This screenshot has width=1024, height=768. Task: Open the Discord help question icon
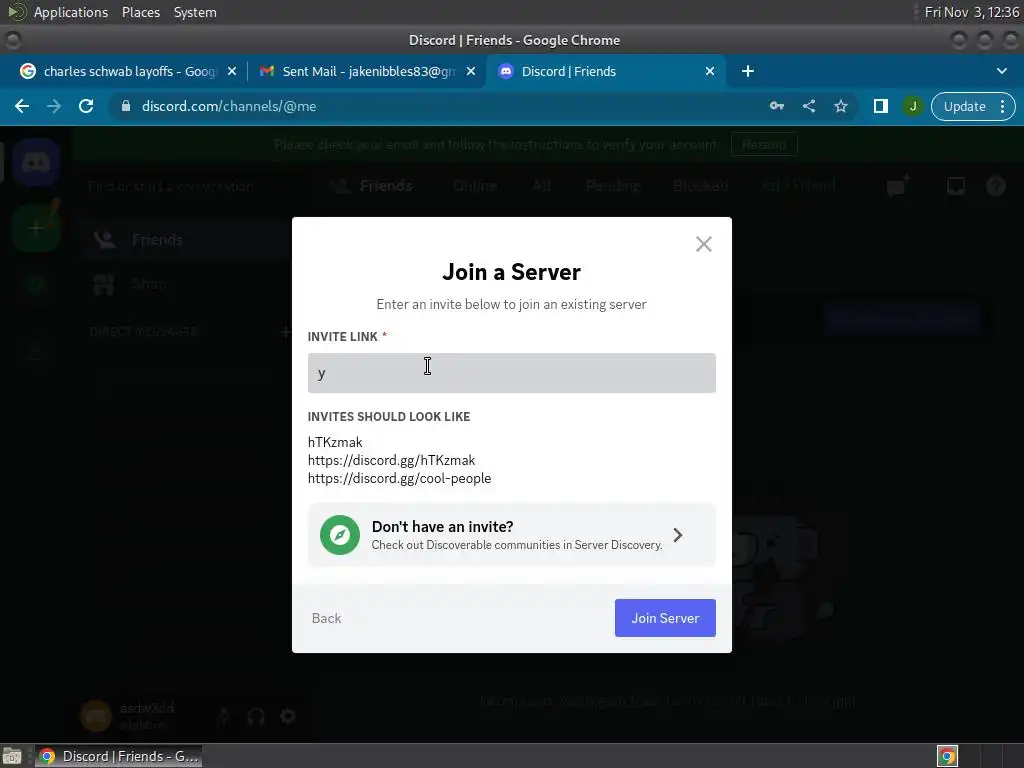[x=995, y=186]
